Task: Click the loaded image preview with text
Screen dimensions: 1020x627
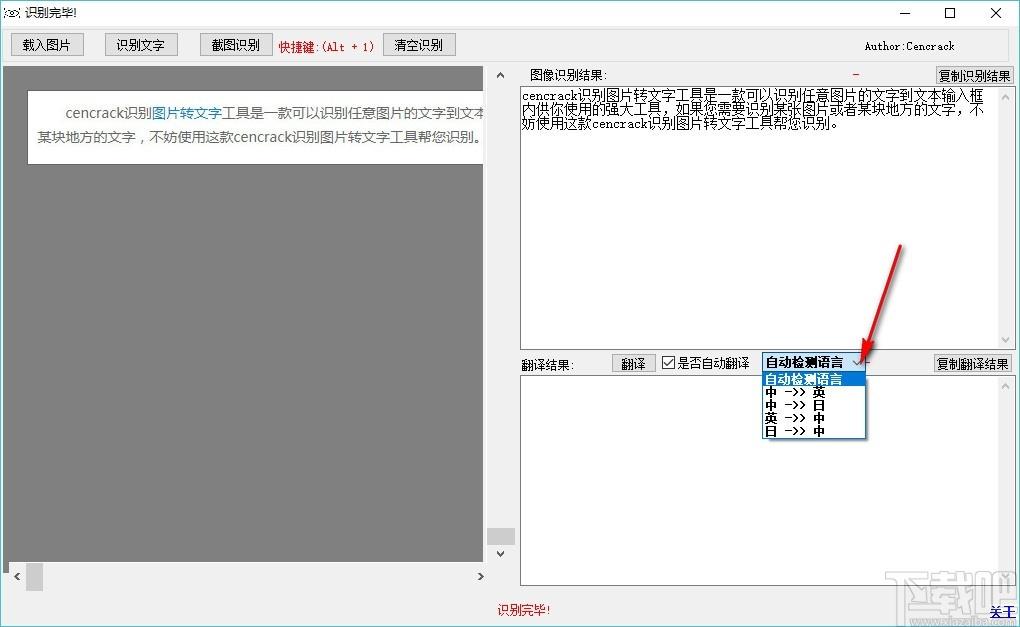Action: [x=255, y=127]
